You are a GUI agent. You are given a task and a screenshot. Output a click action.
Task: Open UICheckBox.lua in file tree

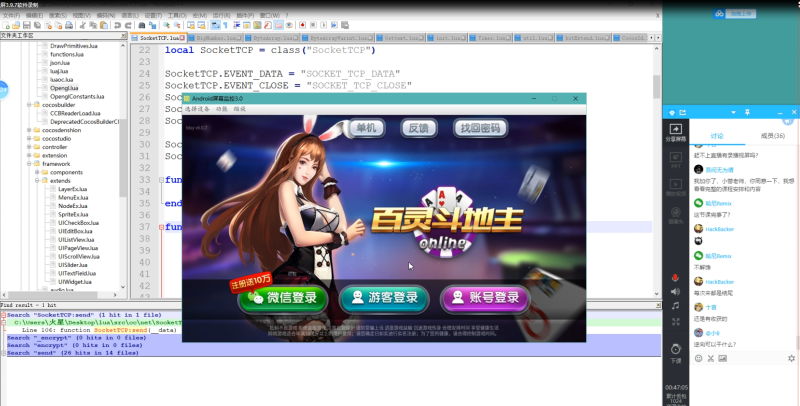point(78,223)
